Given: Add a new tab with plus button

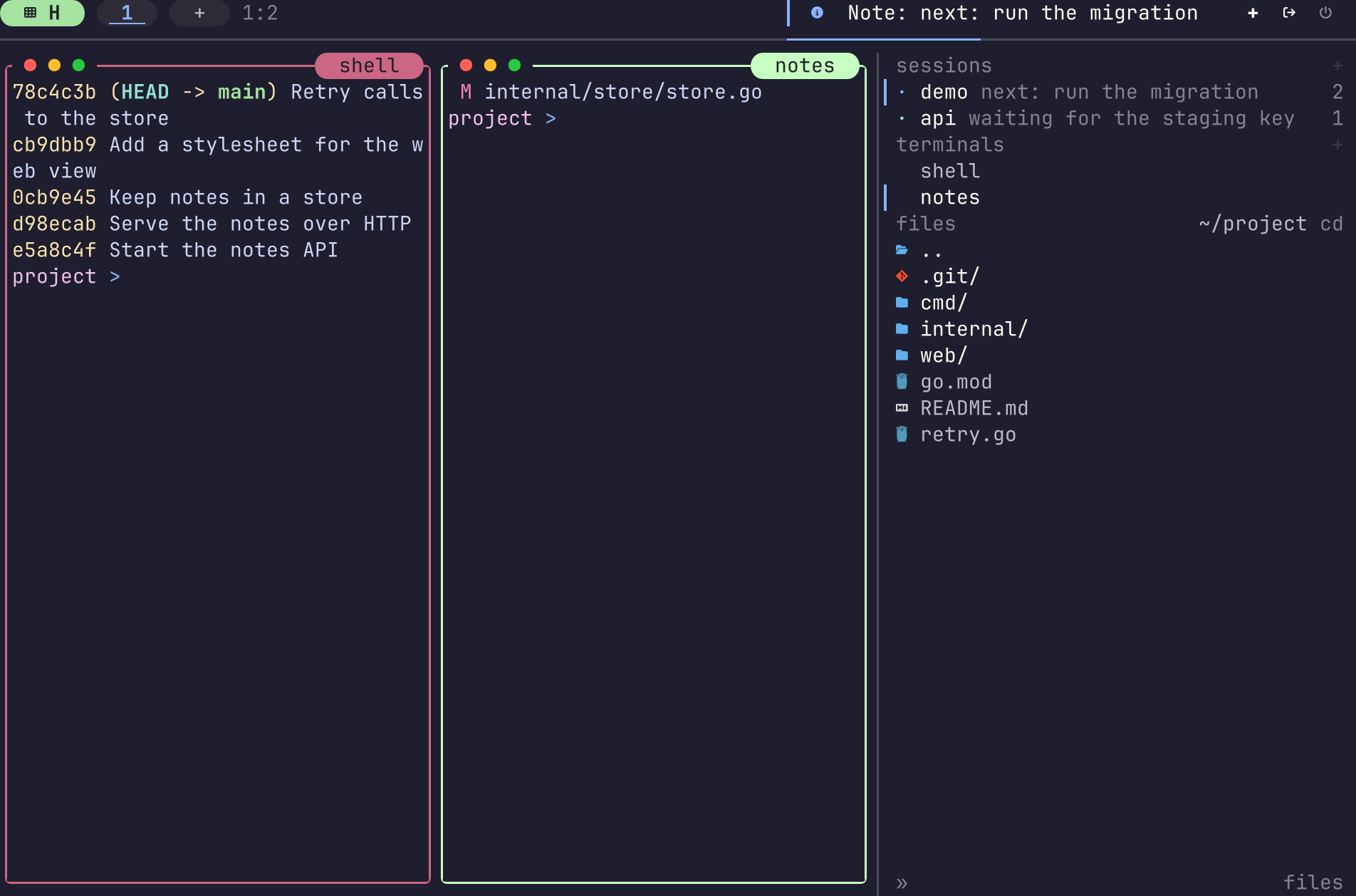Looking at the screenshot, I should 199,13.
